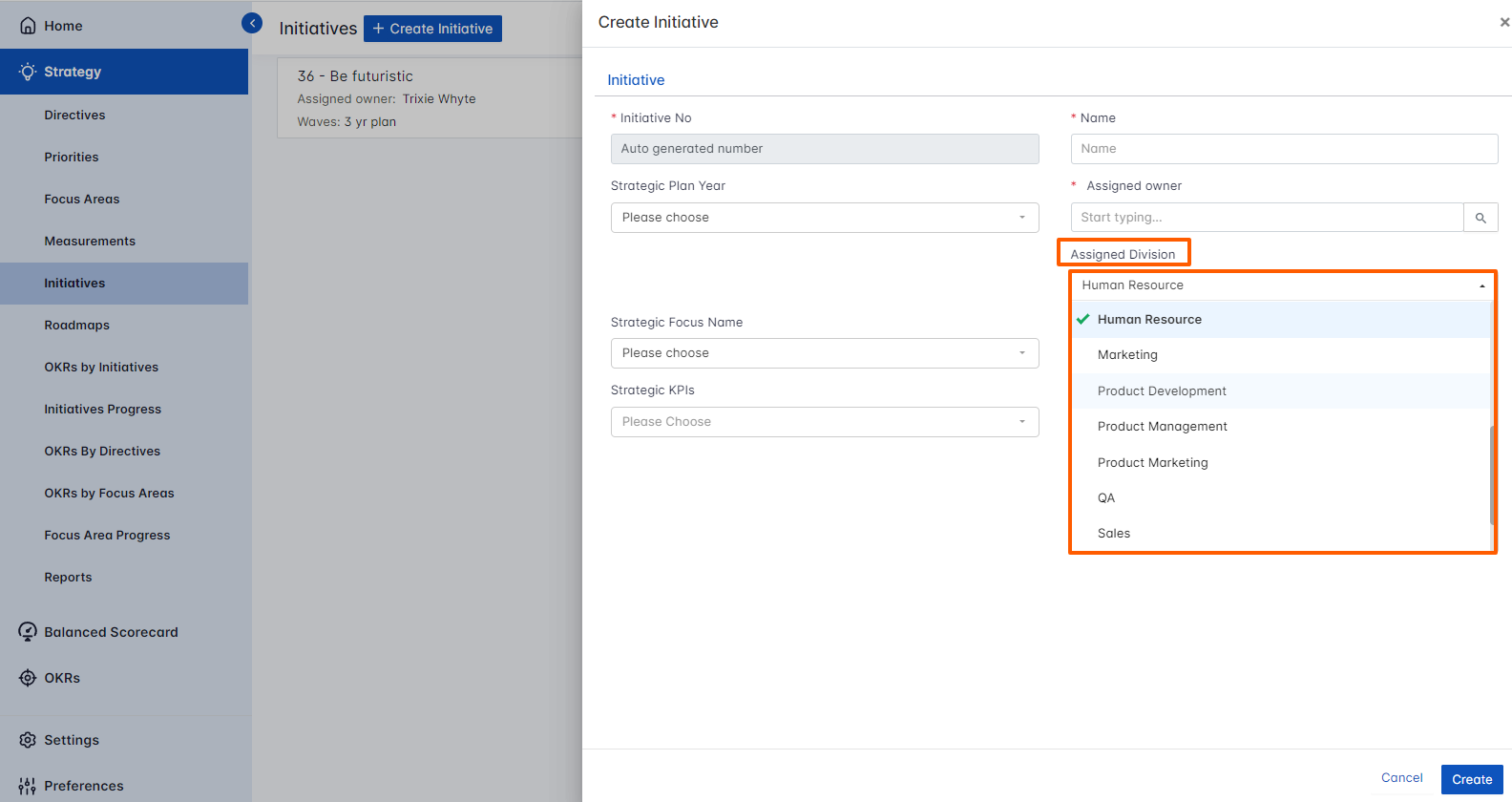Open the Strategic Focus Name dropdown
Screen dimensions: 1512x802
(824, 353)
